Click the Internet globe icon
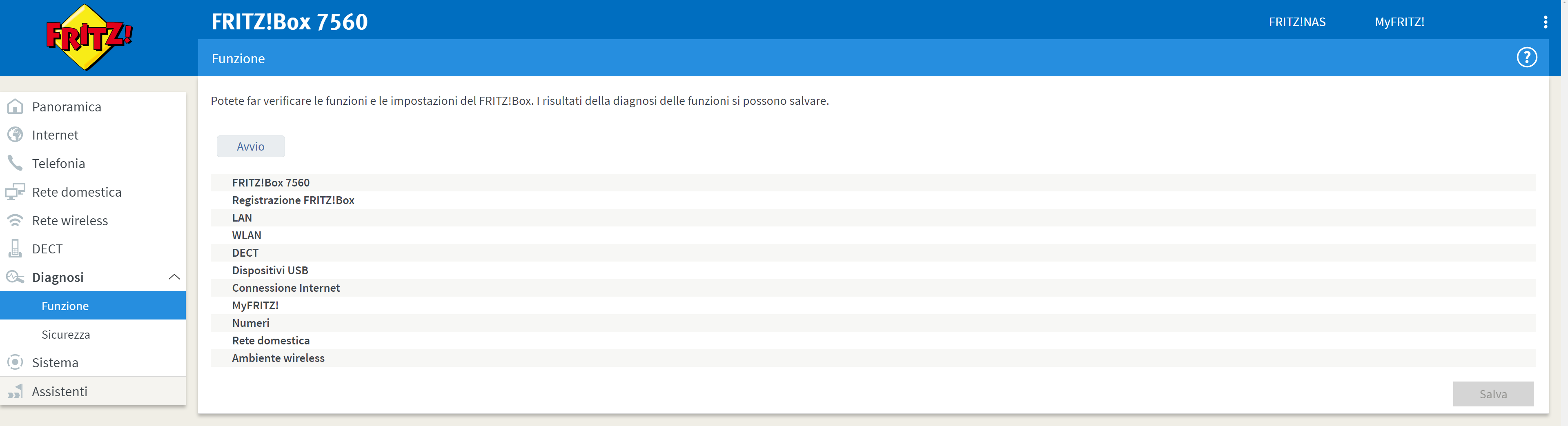Image resolution: width=1568 pixels, height=426 pixels. point(15,135)
